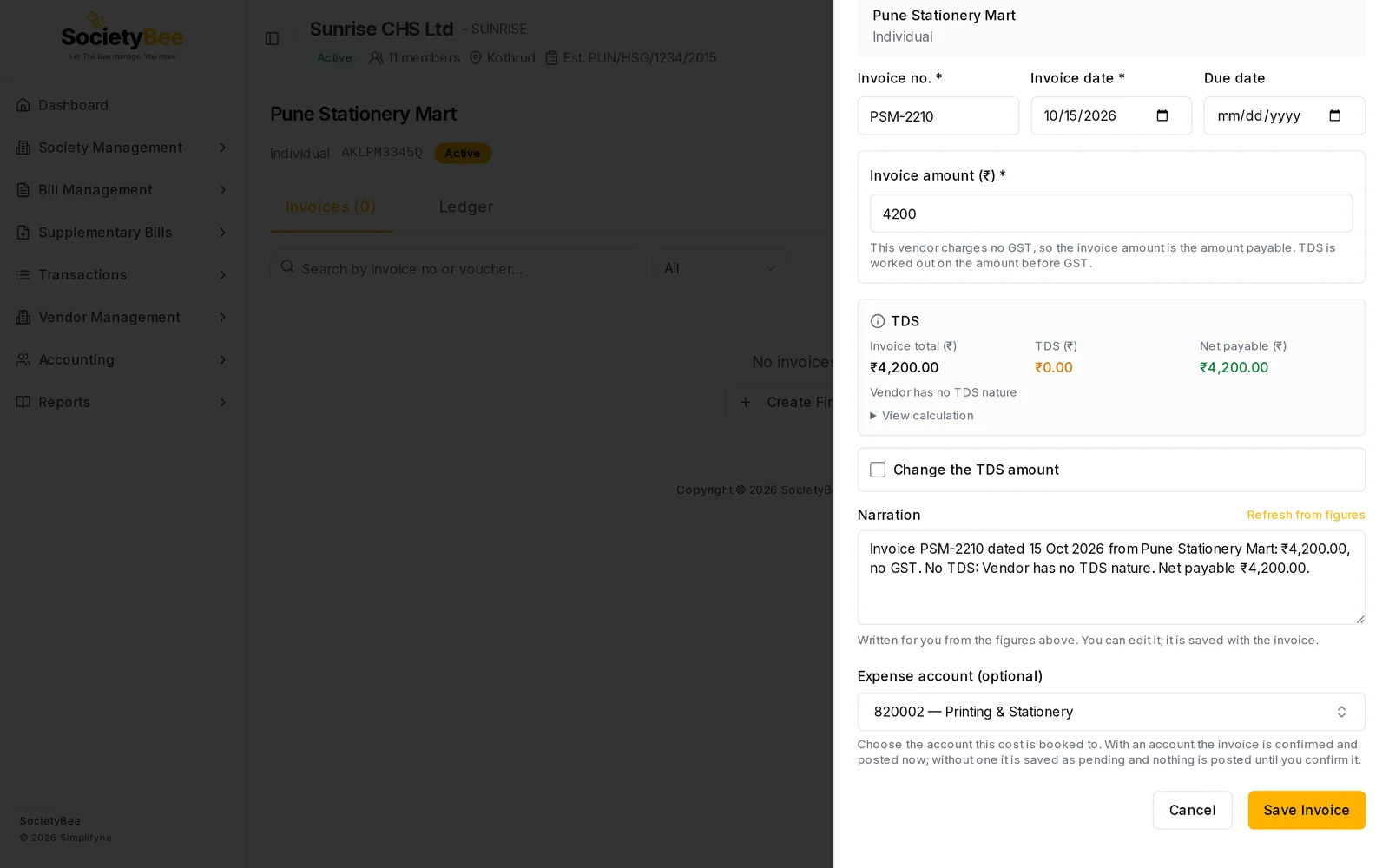This screenshot has height=868, width=1389.
Task: Expand the Transactions menu chevron
Action: (x=222, y=275)
